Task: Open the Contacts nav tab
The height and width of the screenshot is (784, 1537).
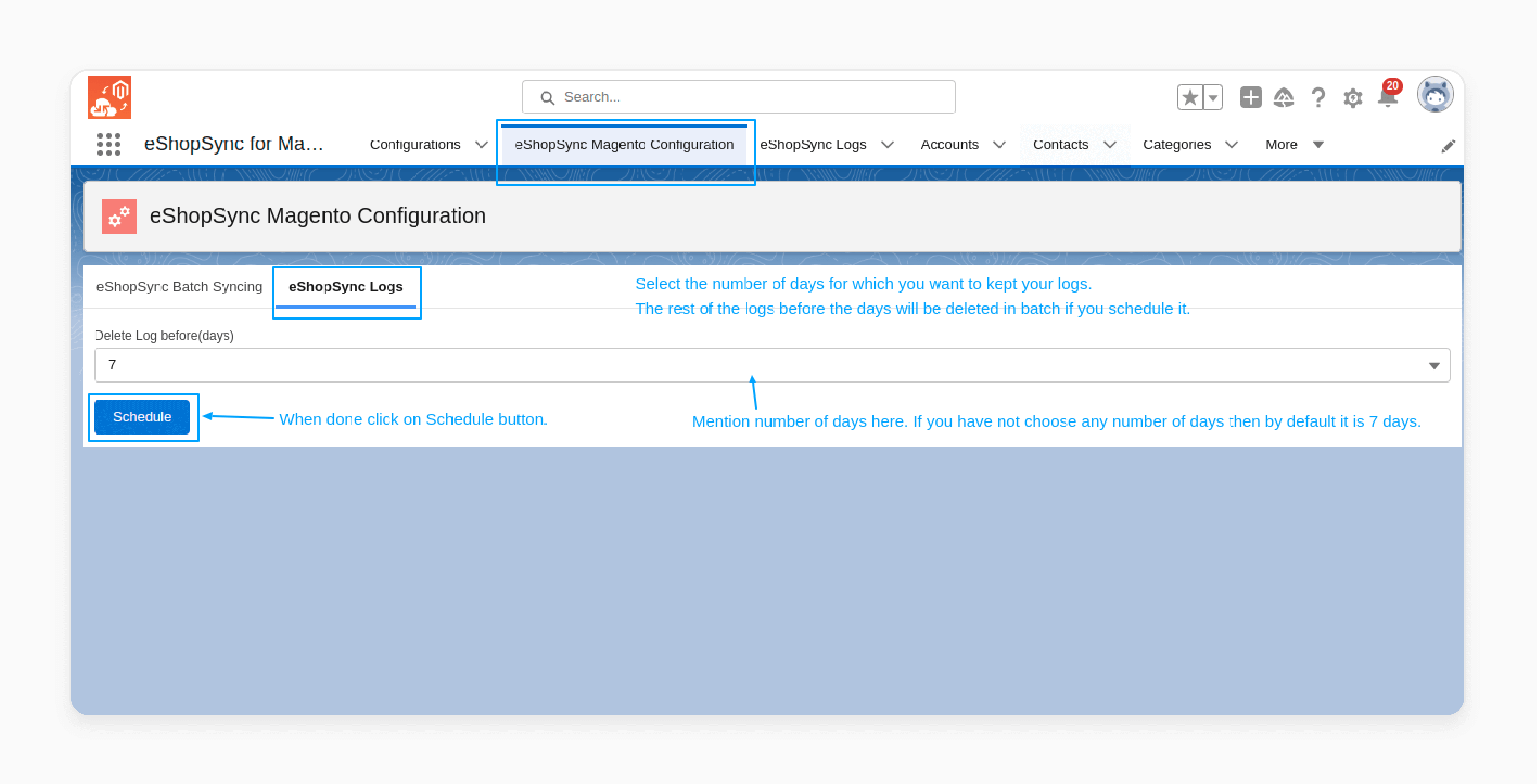Action: 1060,144
